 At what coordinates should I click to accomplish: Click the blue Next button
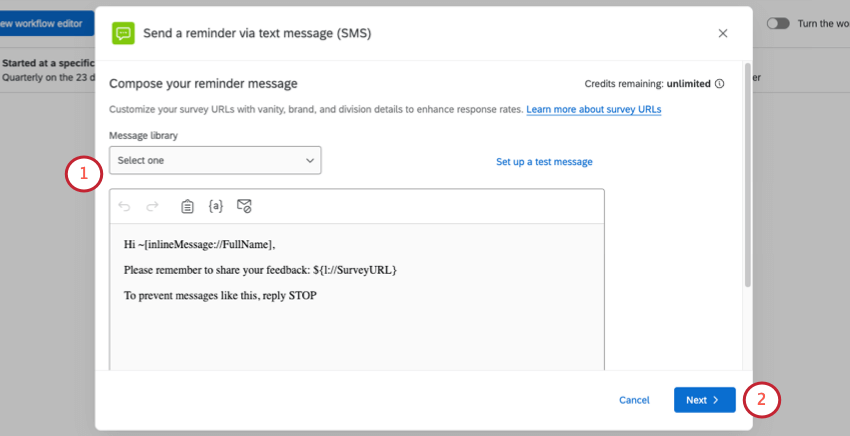pos(705,400)
